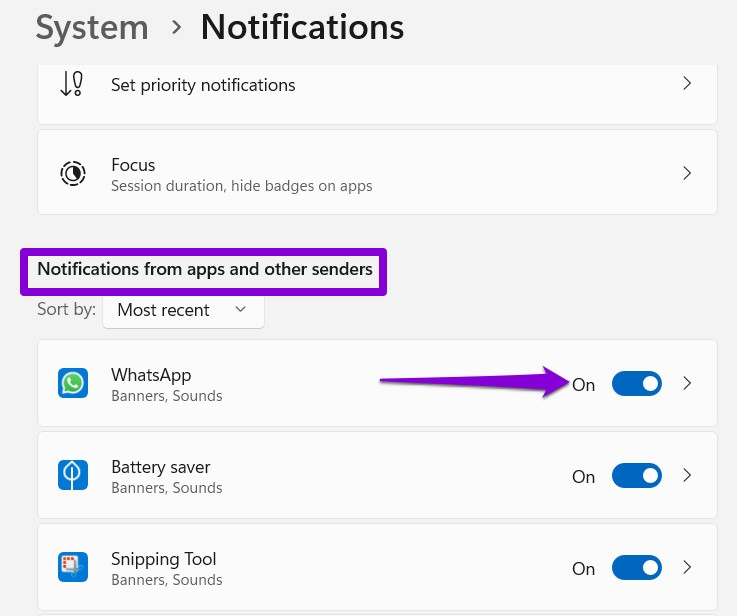Click the breadcrumb separator chevron after System
The image size is (737, 616).
[176, 27]
